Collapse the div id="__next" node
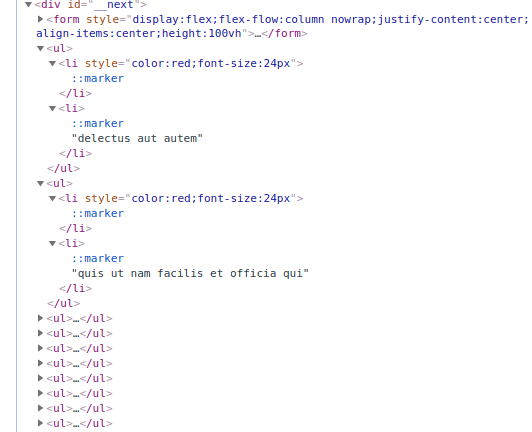 point(28,5)
